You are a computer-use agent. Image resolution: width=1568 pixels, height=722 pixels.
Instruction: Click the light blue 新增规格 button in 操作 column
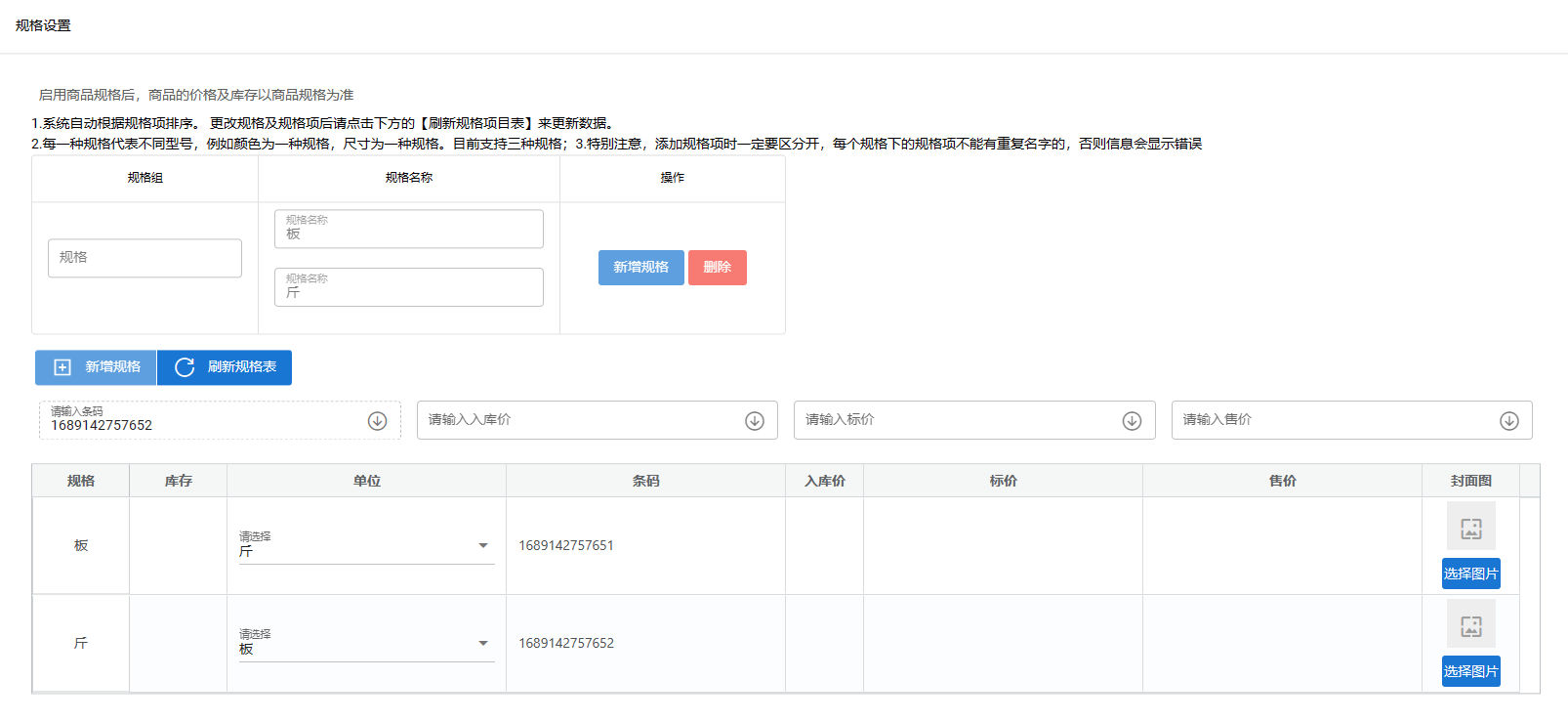(641, 268)
